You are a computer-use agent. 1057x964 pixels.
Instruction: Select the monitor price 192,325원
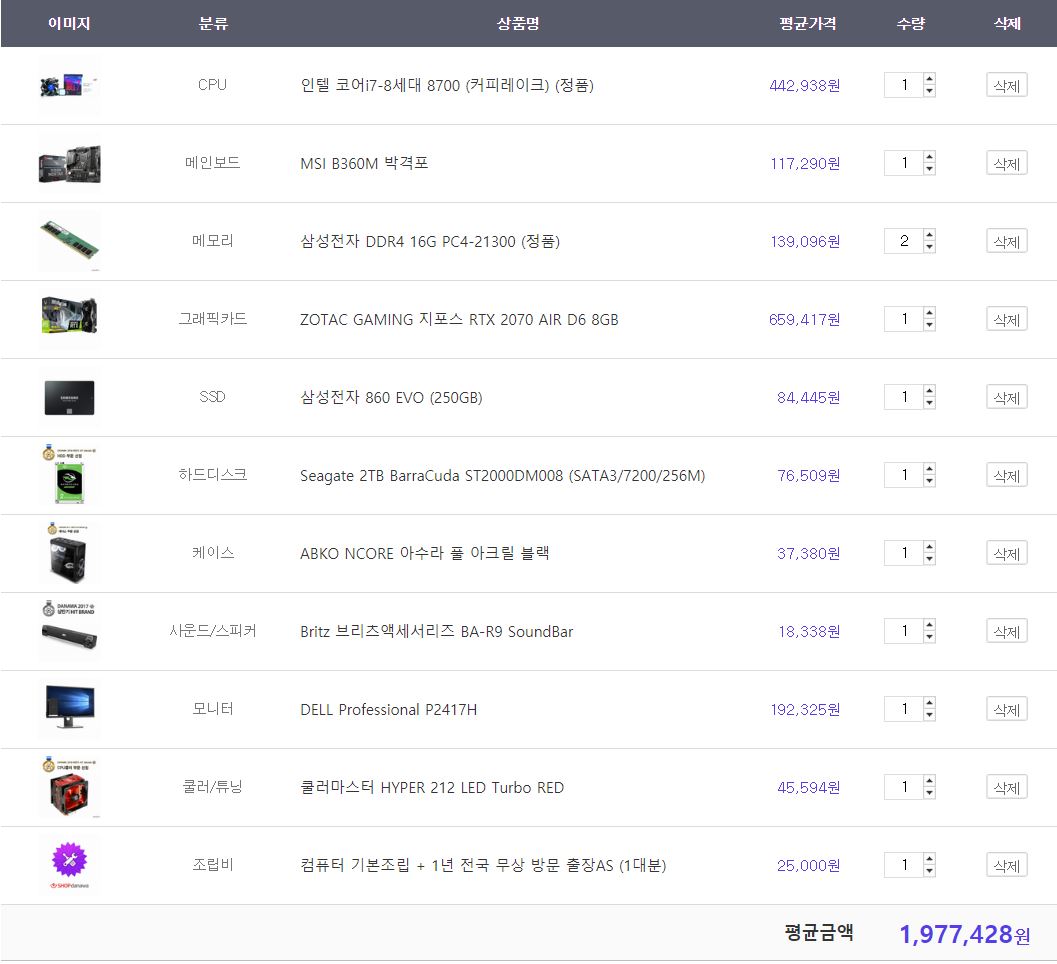coord(805,709)
